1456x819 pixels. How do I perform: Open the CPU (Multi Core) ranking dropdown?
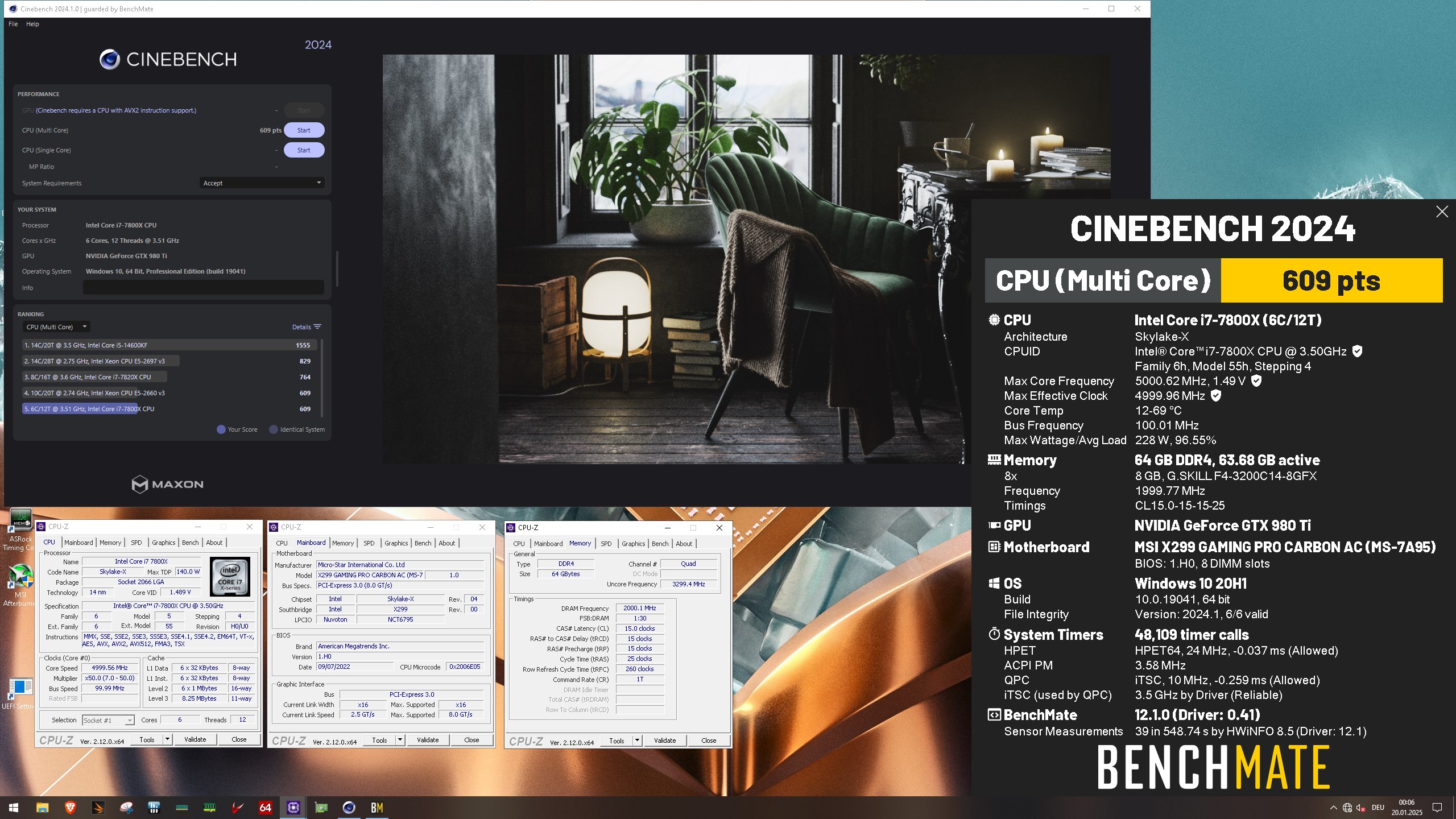pos(56,327)
